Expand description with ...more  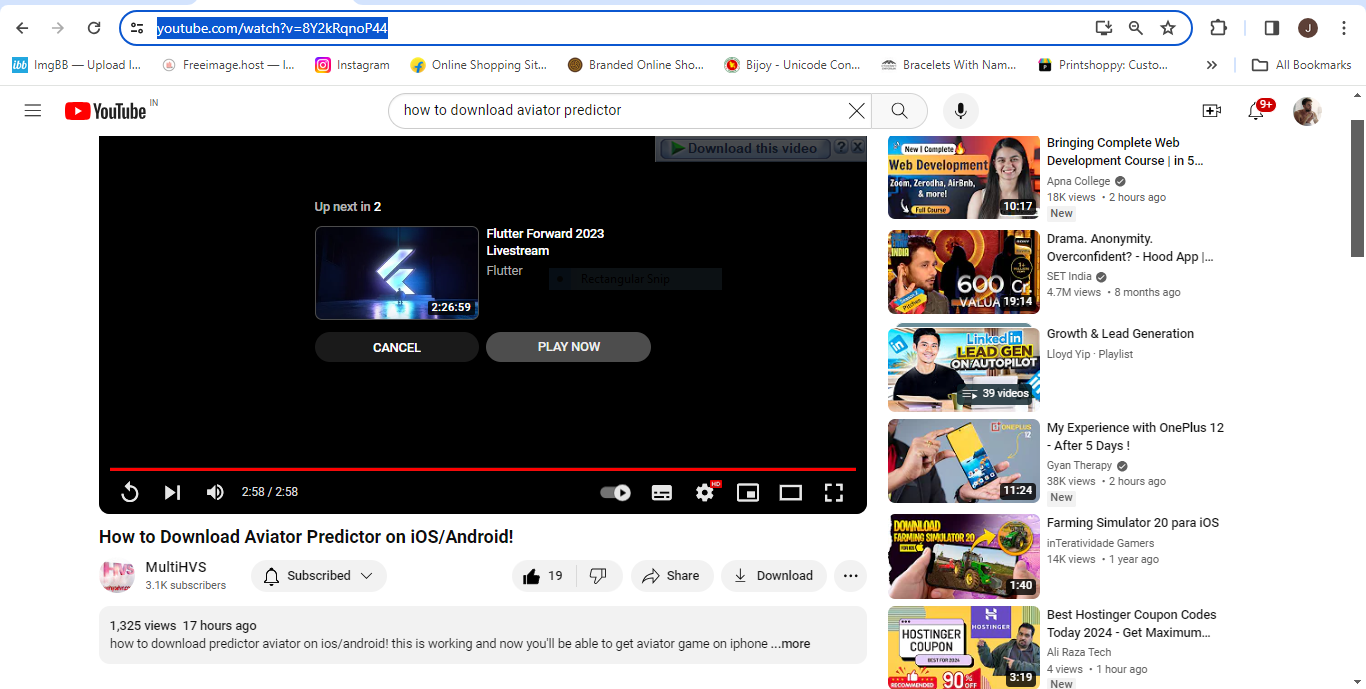(x=790, y=644)
